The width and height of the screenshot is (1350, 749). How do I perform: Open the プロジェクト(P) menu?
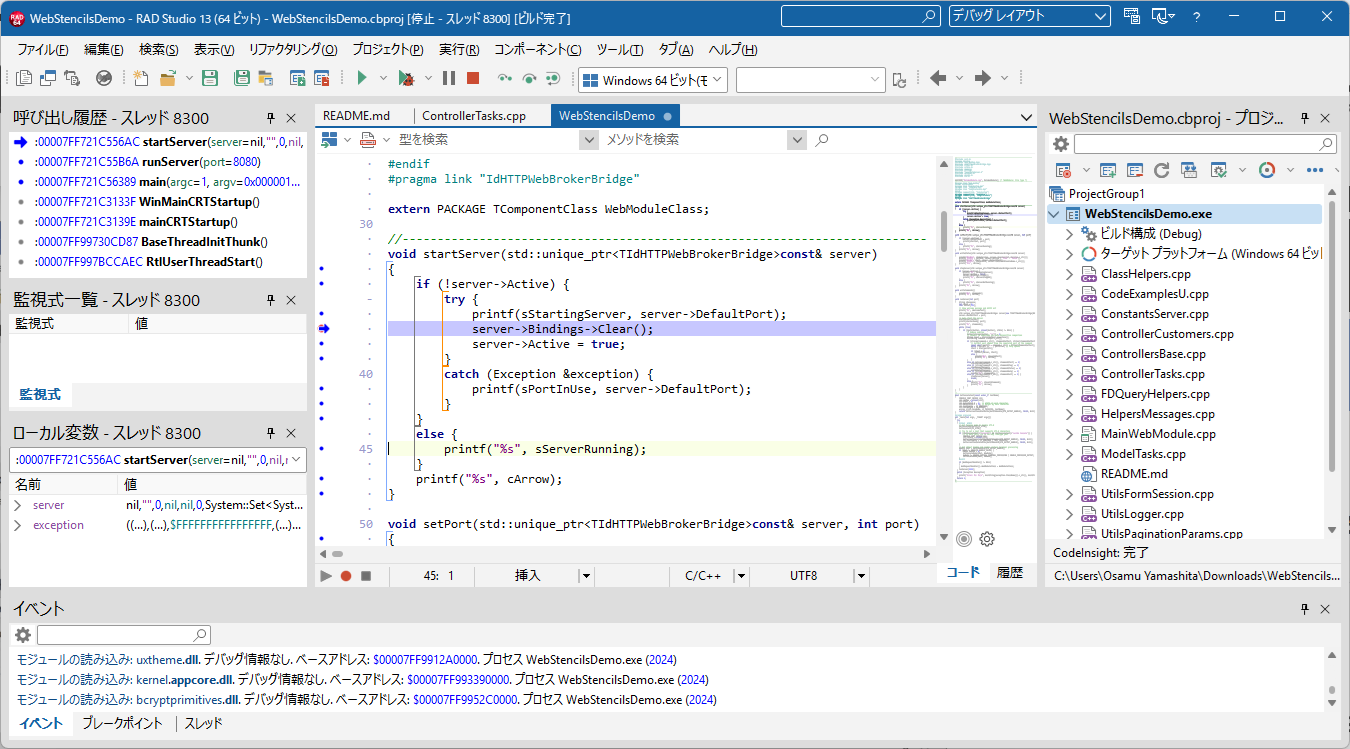pos(388,50)
